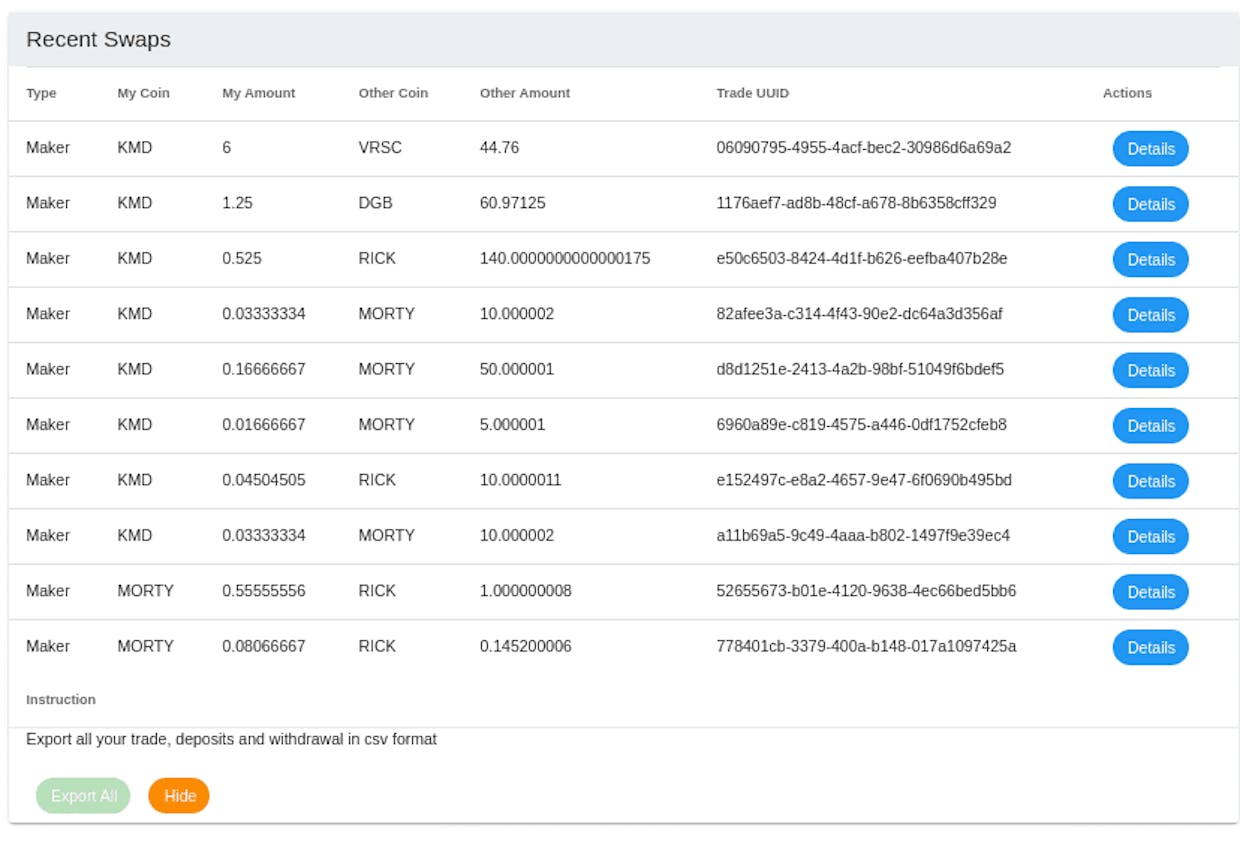Open Details for swap e152497c-e8a2-4657-9e47-6f0690b495bd
This screenshot has width=1240, height=848.
[1150, 481]
